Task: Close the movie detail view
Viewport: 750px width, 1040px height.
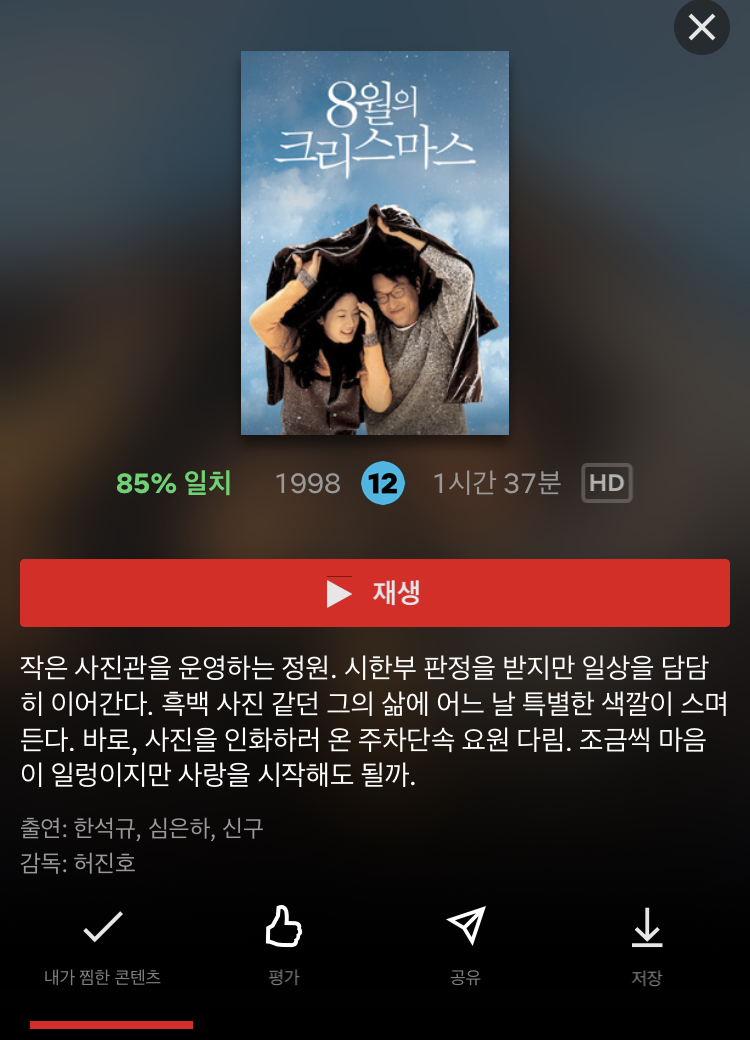Action: point(702,28)
